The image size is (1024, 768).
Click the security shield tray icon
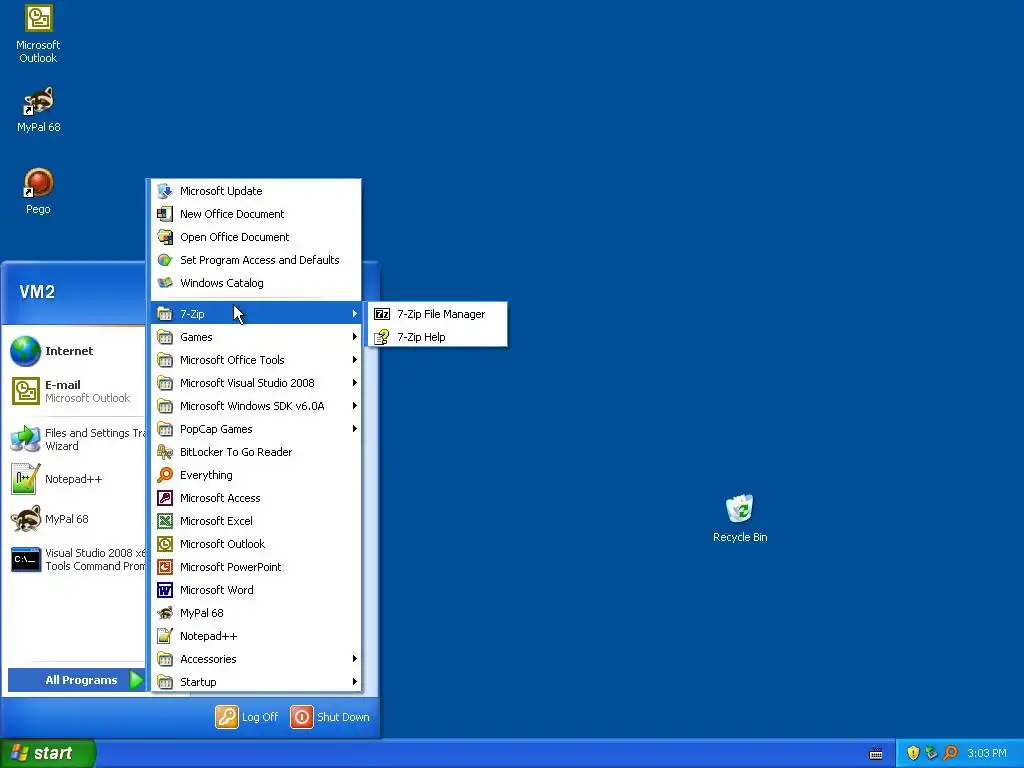[913, 753]
